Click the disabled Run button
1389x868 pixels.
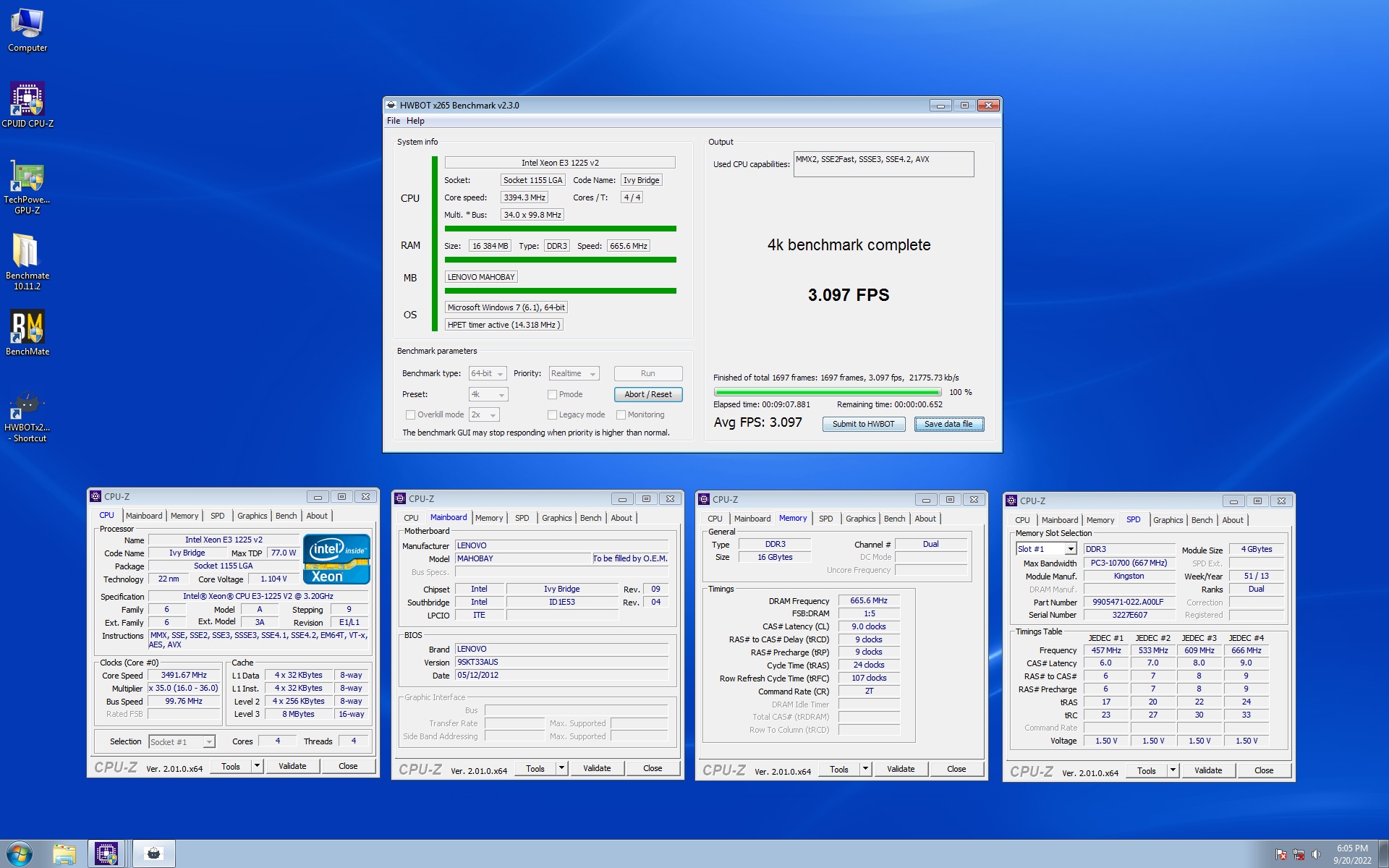coord(648,374)
